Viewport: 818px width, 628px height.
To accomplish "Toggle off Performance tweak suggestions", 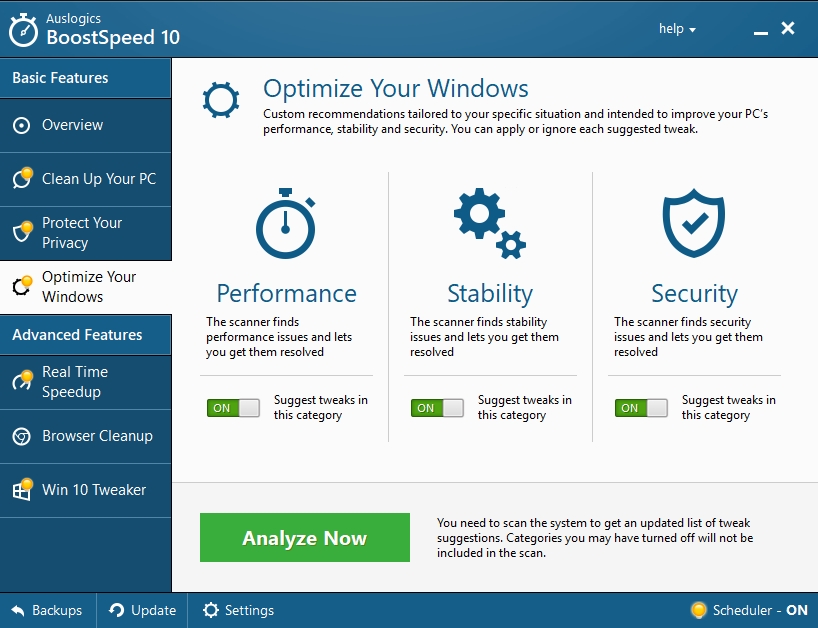I will (233, 408).
